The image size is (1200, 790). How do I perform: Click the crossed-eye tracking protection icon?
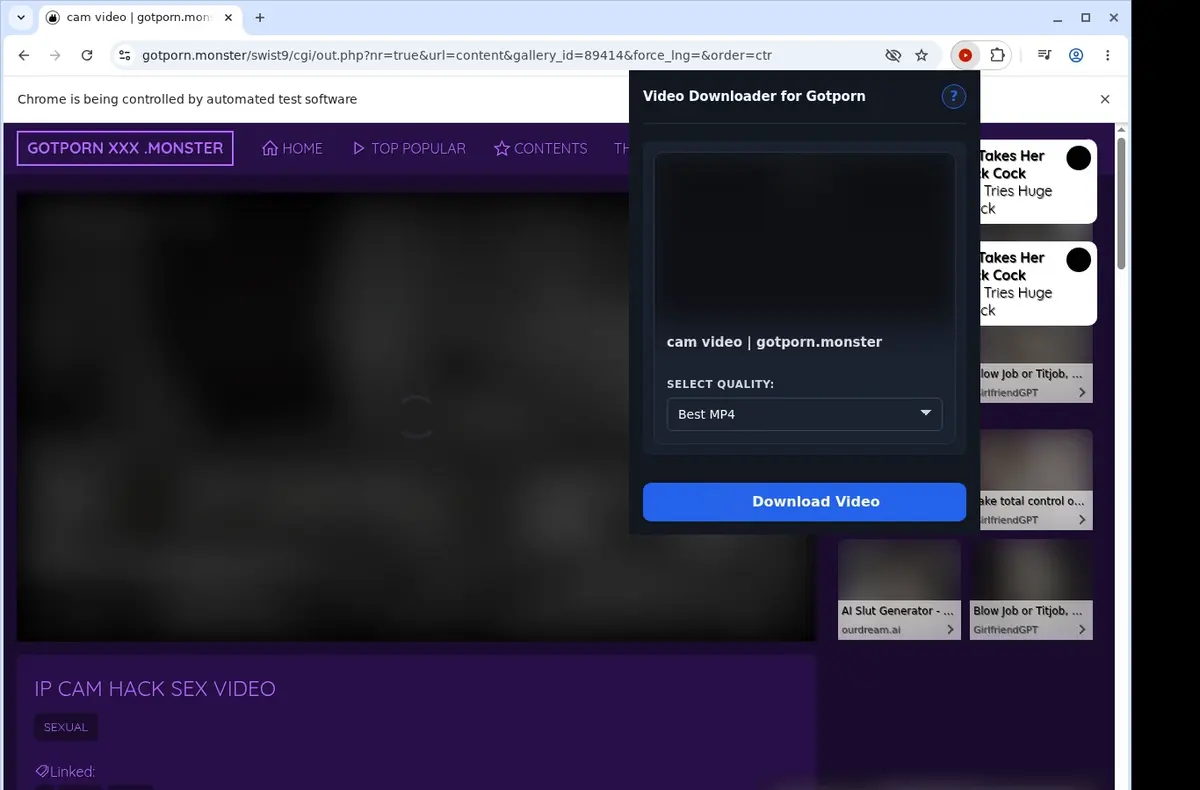point(893,56)
